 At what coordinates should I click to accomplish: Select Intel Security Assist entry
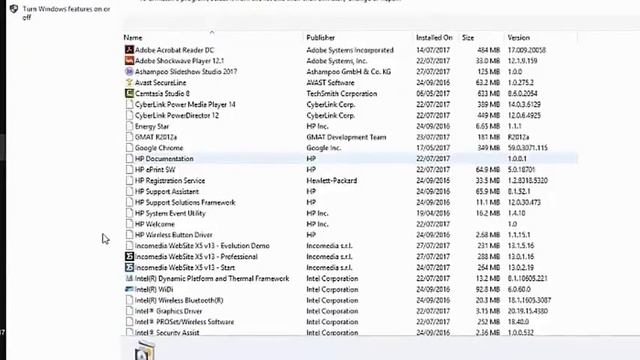pos(167,333)
